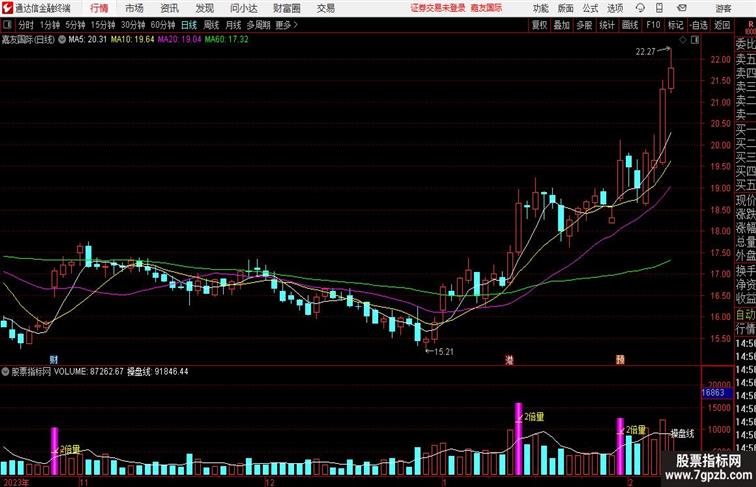
Task: Open the 多周期 view
Action: (x=258, y=25)
